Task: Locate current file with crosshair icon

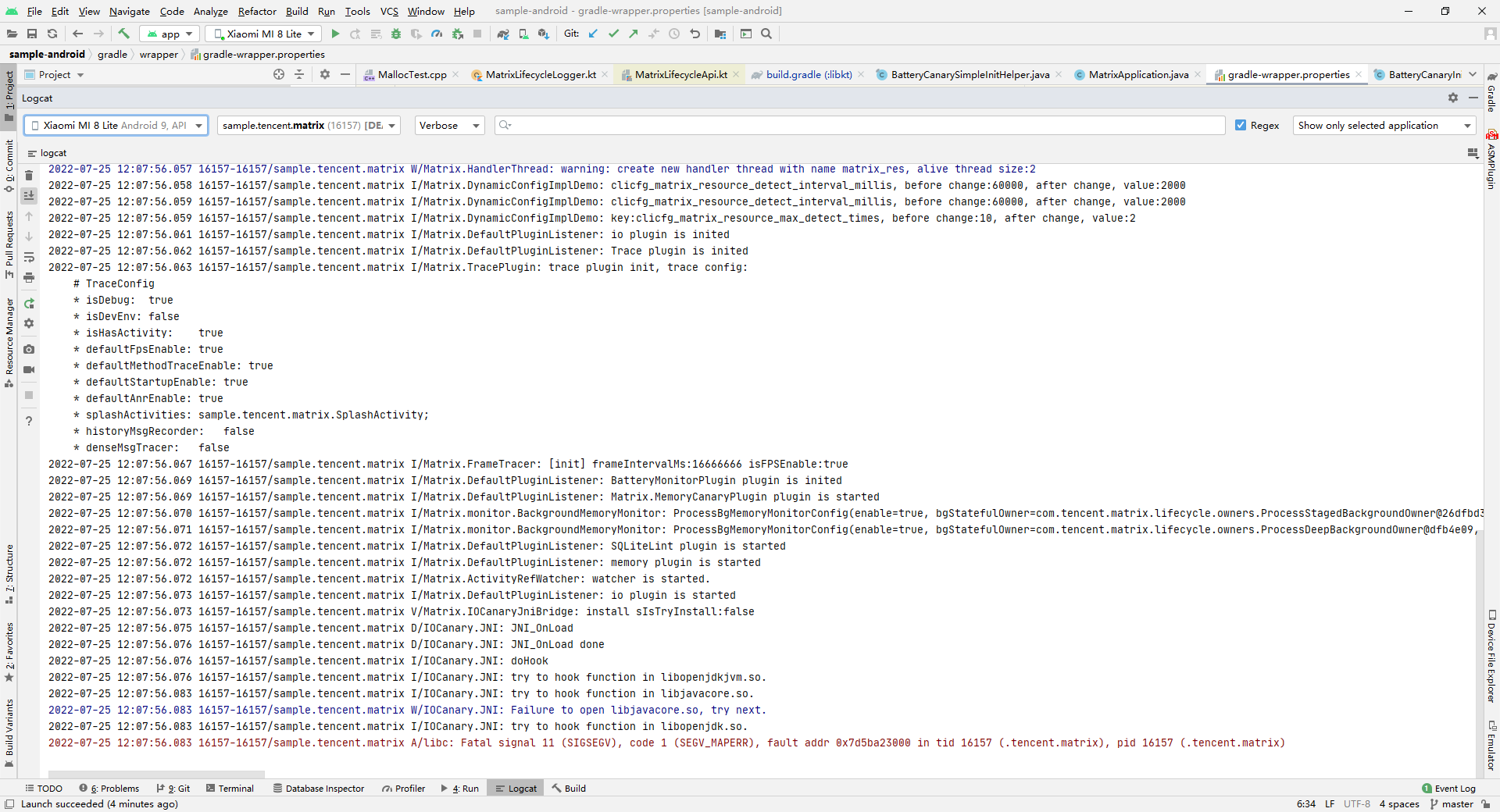Action: pyautogui.click(x=279, y=74)
